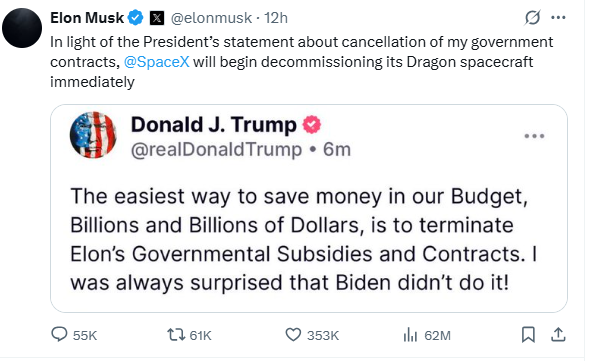Open the @elonmusk handle link

211,18
